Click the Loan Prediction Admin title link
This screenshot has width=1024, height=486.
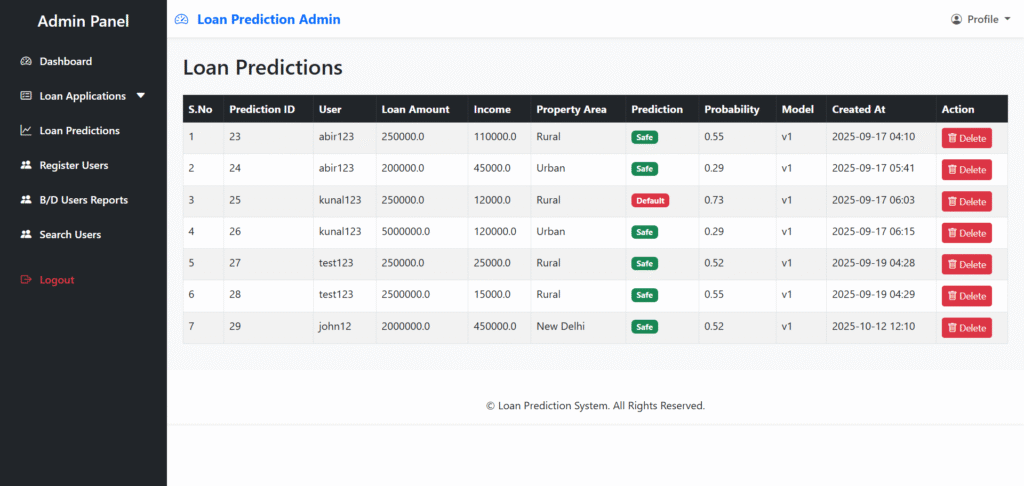click(268, 19)
